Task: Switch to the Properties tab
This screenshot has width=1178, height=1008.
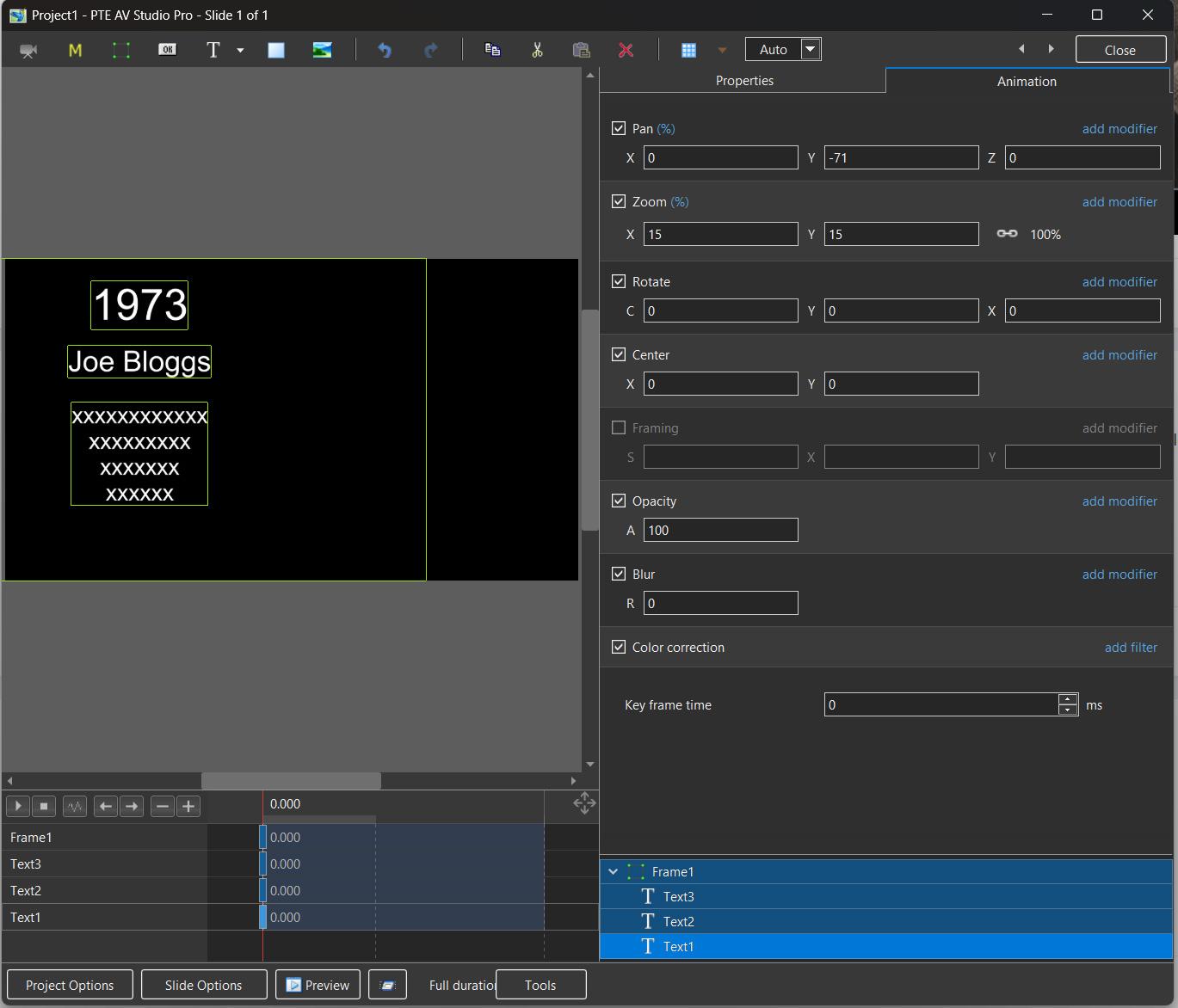Action: point(744,80)
